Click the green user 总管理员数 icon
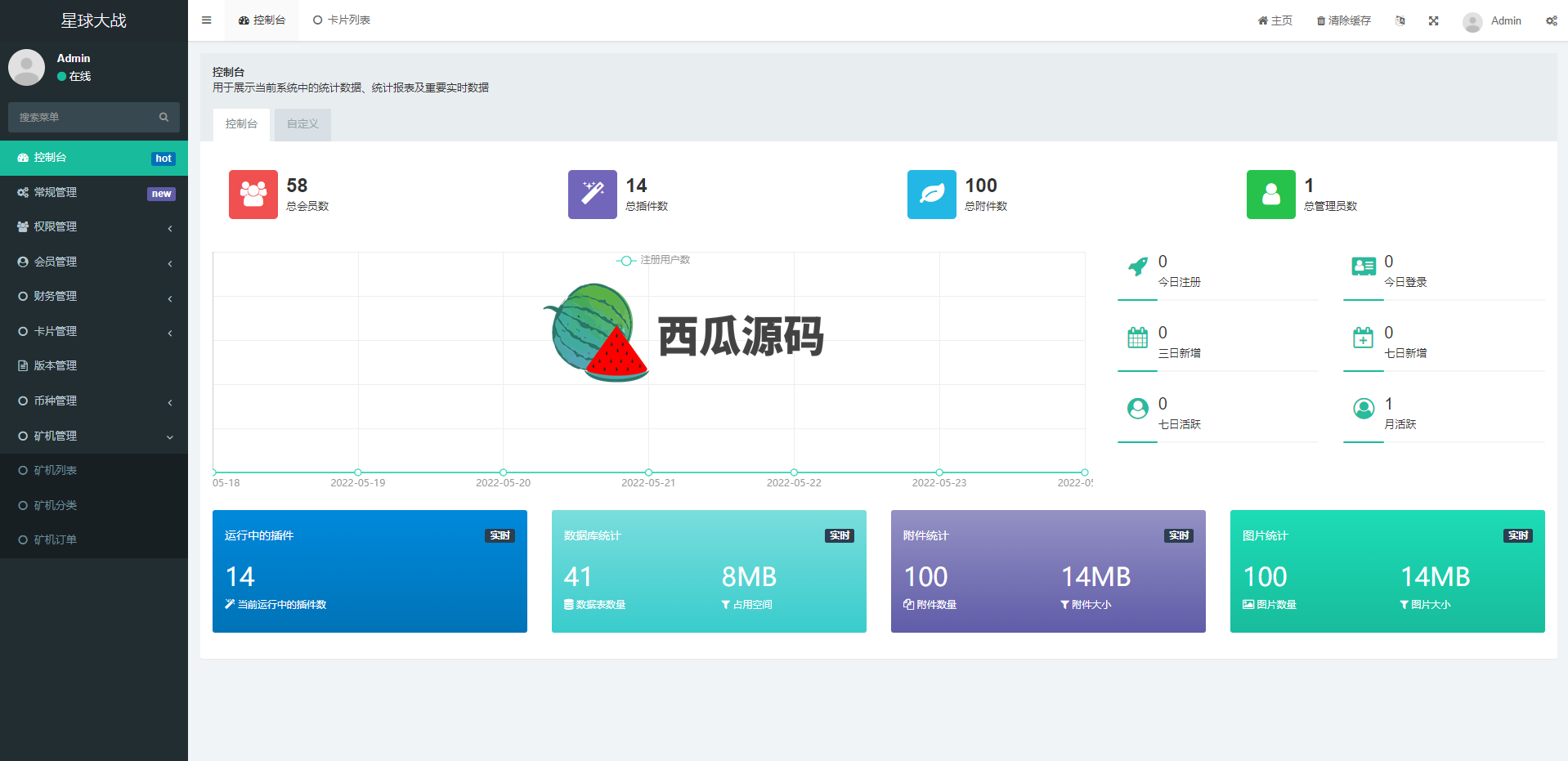 [x=1271, y=195]
